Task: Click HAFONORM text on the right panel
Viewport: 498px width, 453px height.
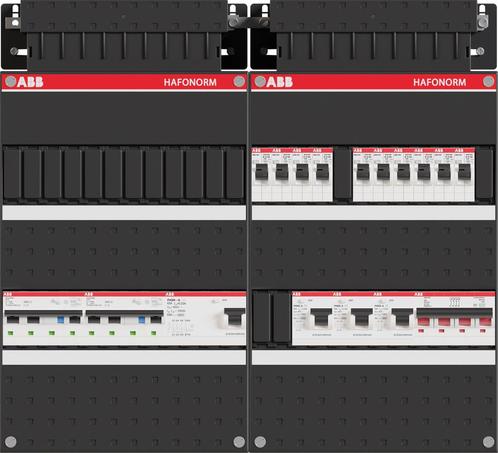Action: 440,82
